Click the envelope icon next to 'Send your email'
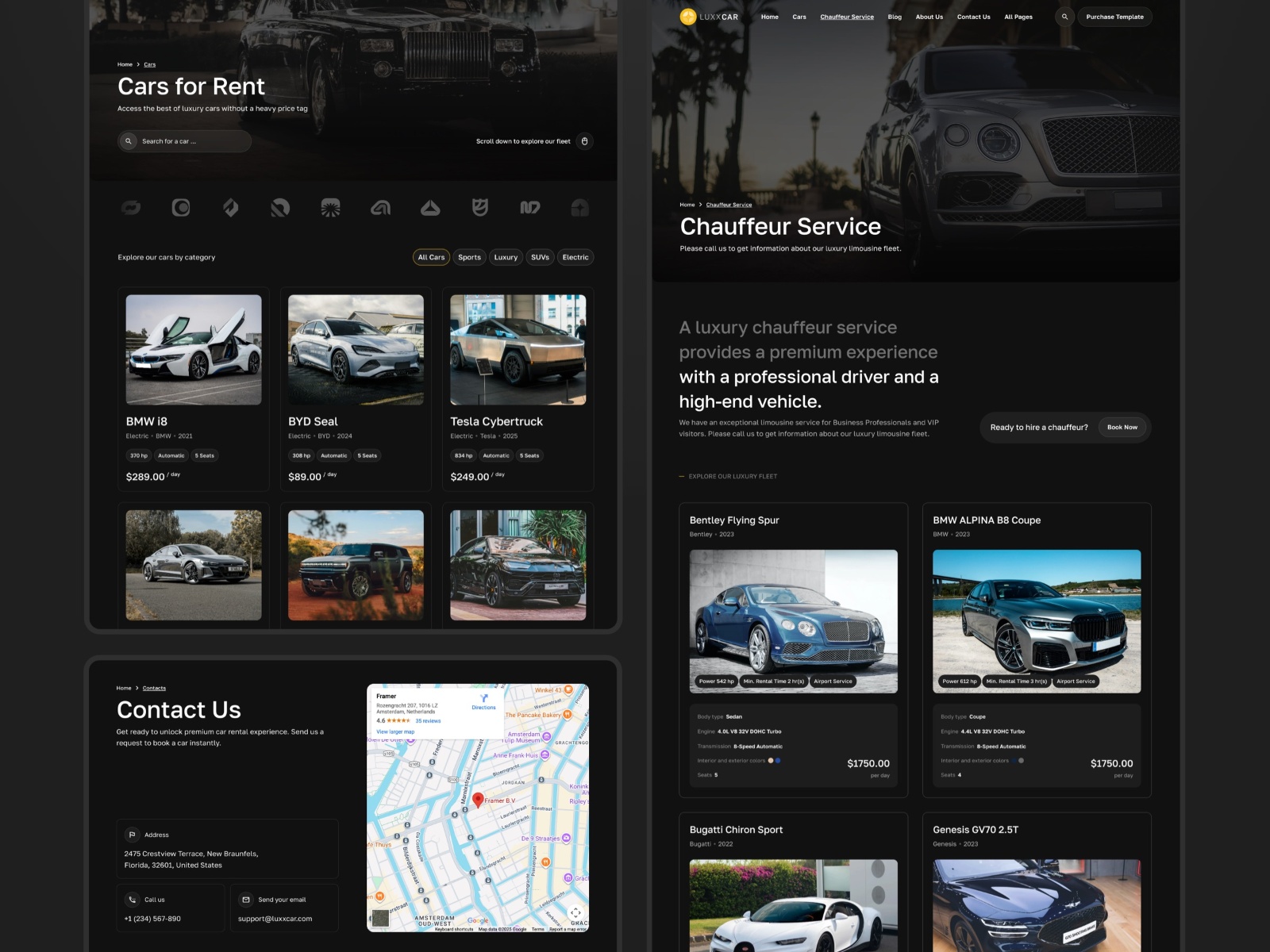Viewport: 1270px width, 952px height. [x=246, y=900]
